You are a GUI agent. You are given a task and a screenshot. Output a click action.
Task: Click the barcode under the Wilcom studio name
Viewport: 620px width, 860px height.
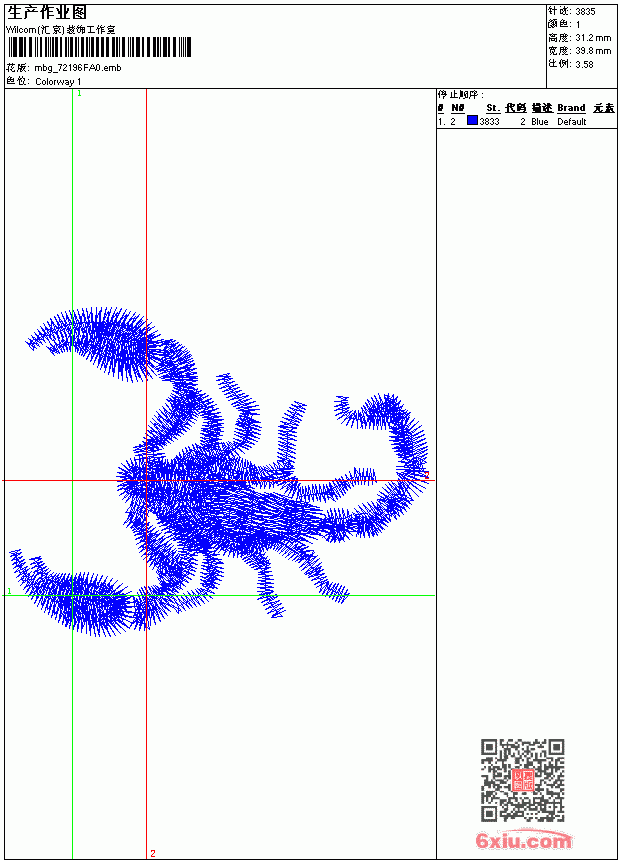point(99,47)
